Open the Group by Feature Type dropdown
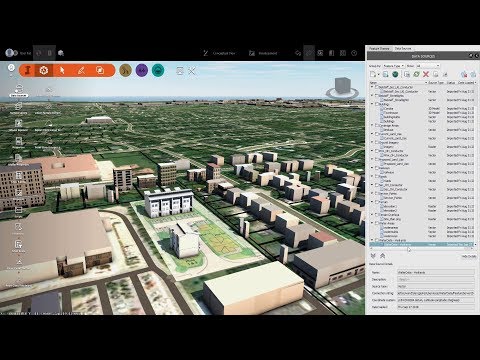 (394, 66)
